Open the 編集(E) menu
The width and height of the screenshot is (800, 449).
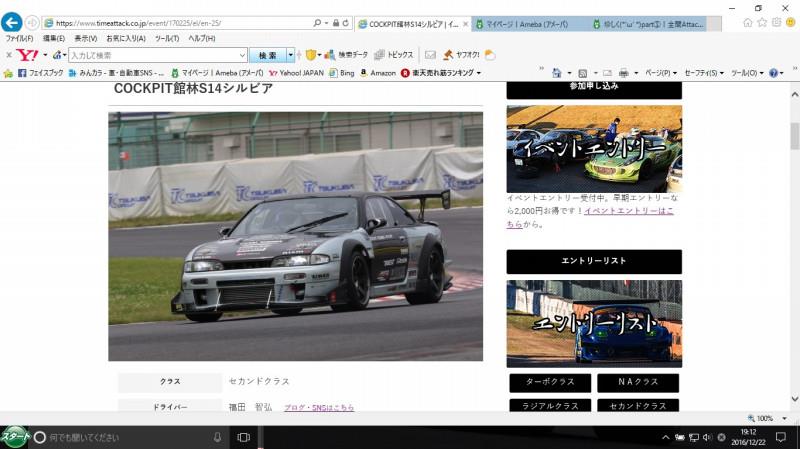click(x=54, y=38)
